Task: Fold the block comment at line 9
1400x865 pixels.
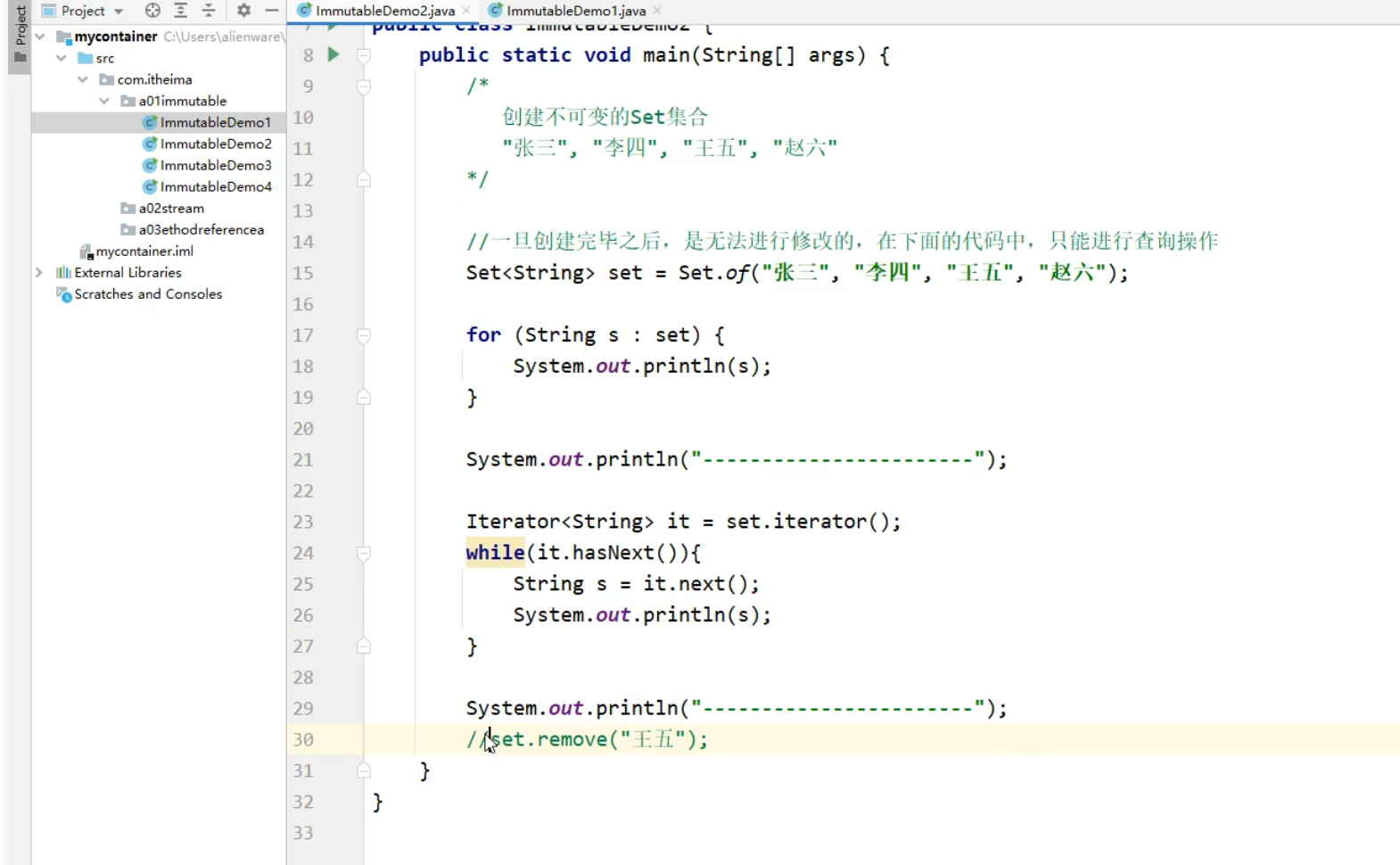Action: coord(364,86)
